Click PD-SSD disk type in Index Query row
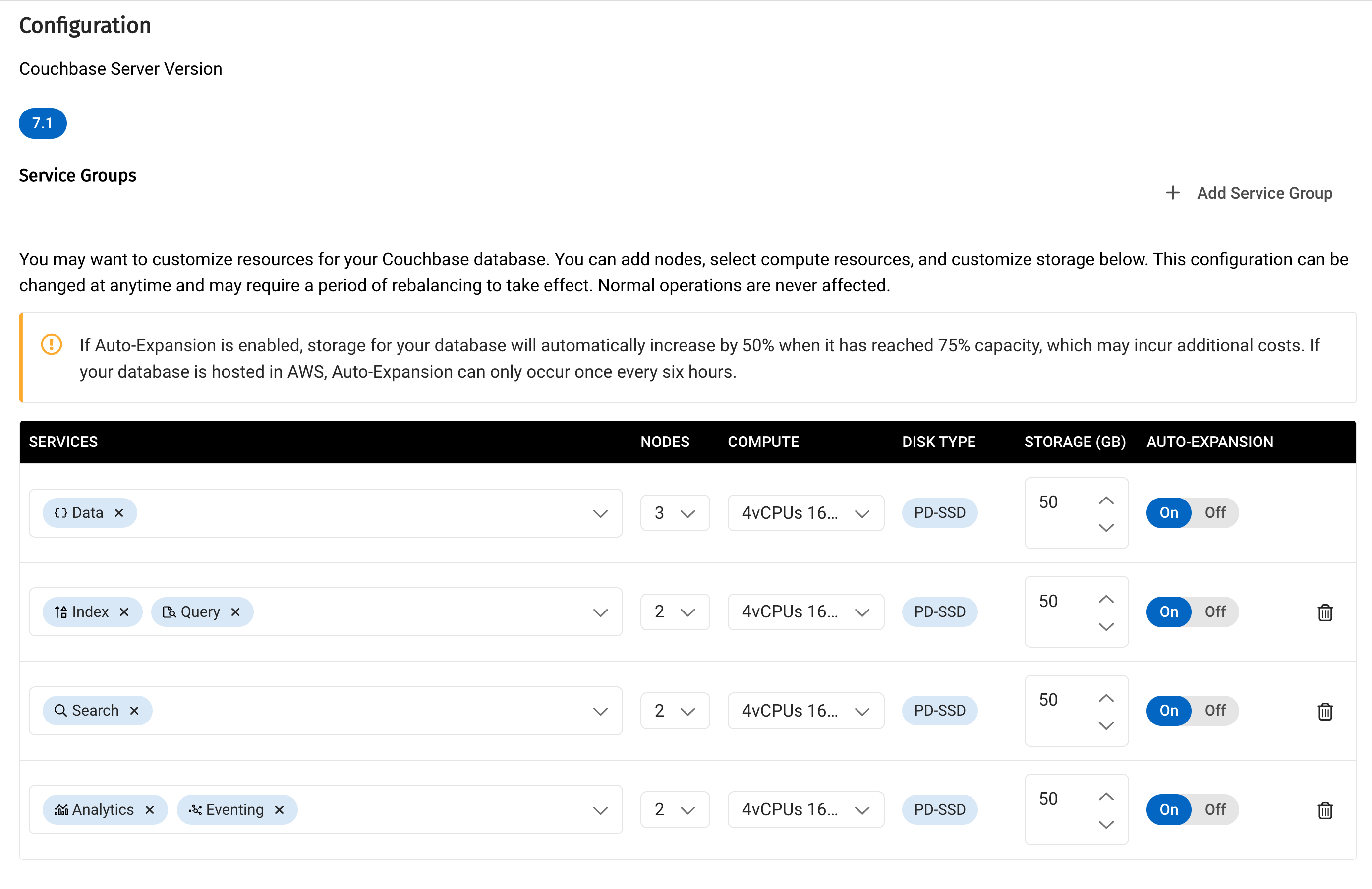This screenshot has height=889, width=1372. [x=940, y=612]
